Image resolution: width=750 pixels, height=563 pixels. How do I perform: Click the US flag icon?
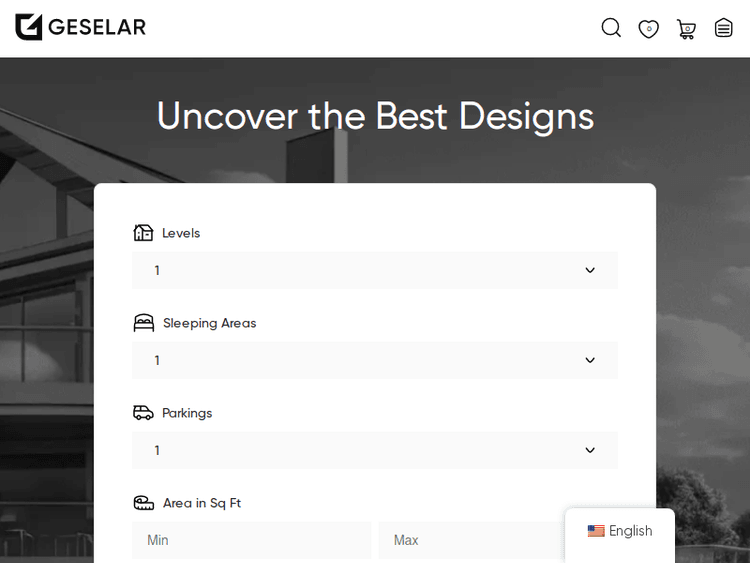596,531
